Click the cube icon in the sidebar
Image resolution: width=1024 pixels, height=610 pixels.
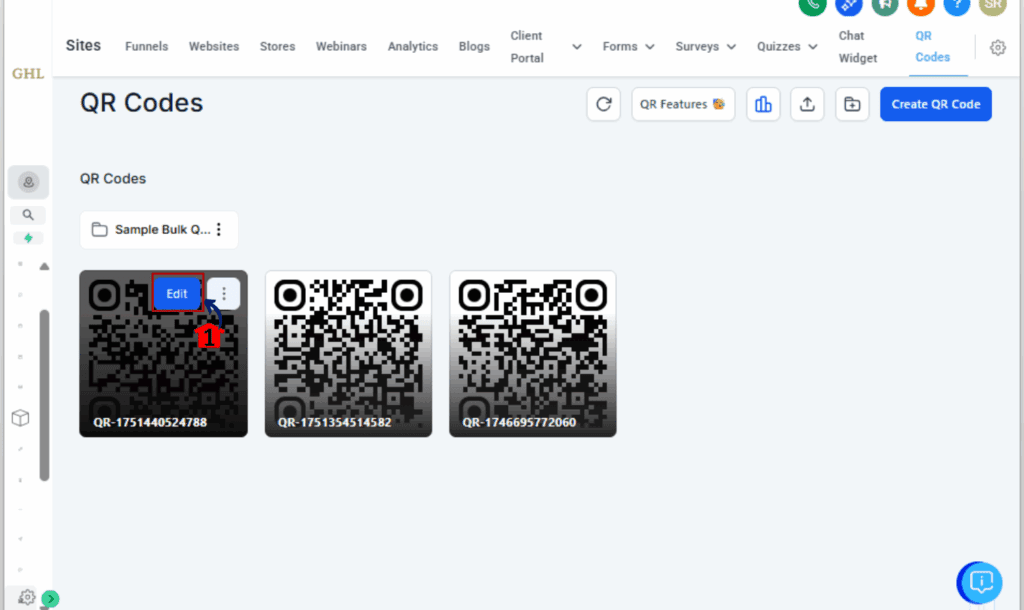(20, 417)
